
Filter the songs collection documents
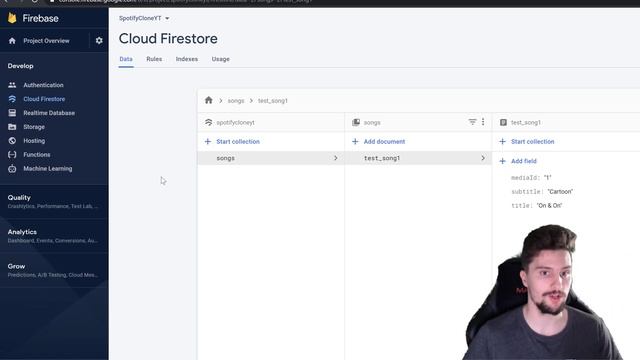472,122
